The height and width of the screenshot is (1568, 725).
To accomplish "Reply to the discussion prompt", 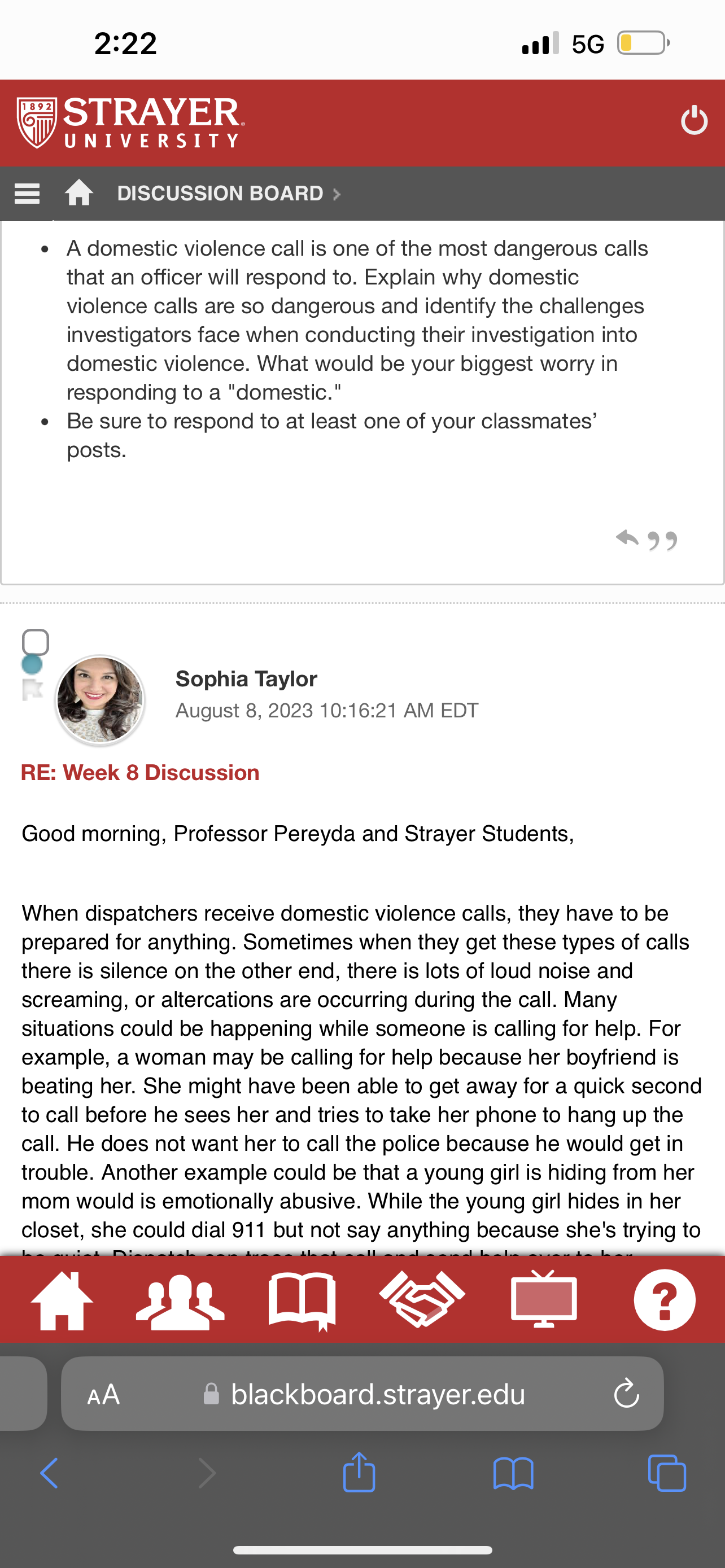I will (x=627, y=538).
